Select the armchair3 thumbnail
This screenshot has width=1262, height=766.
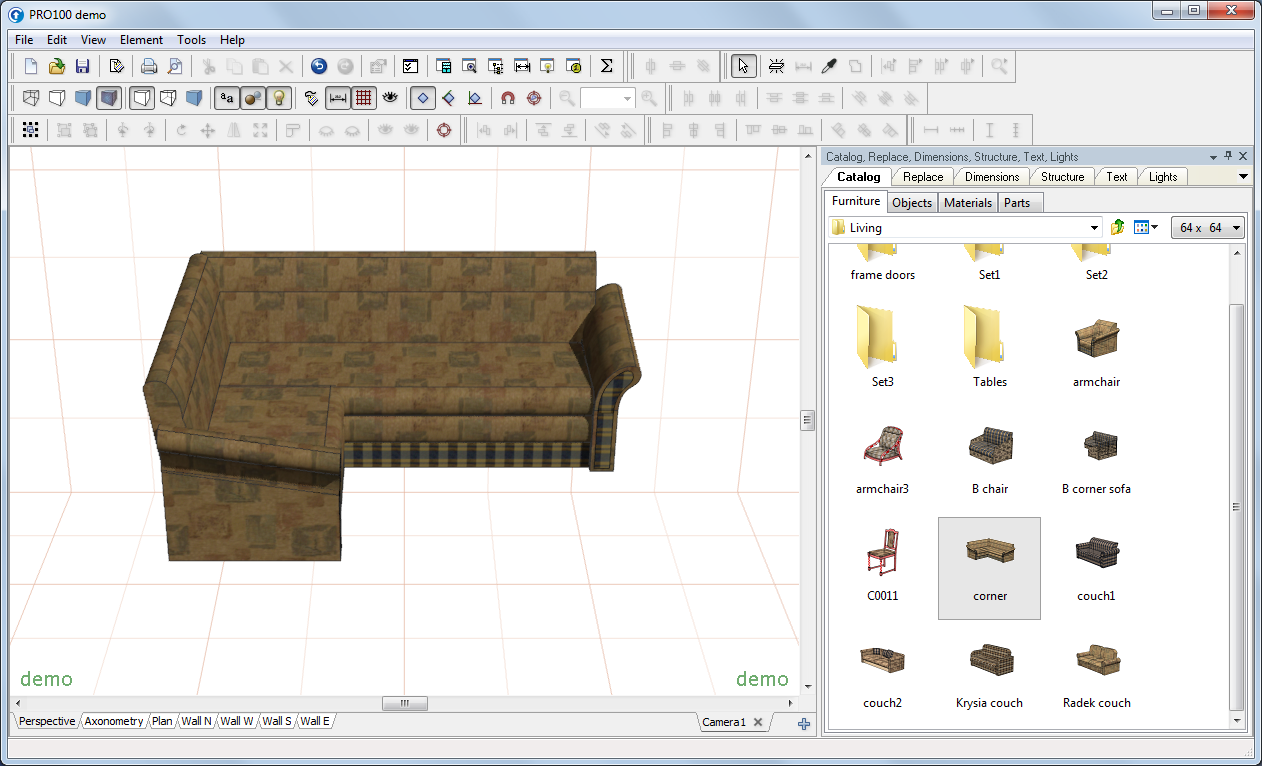coord(882,460)
